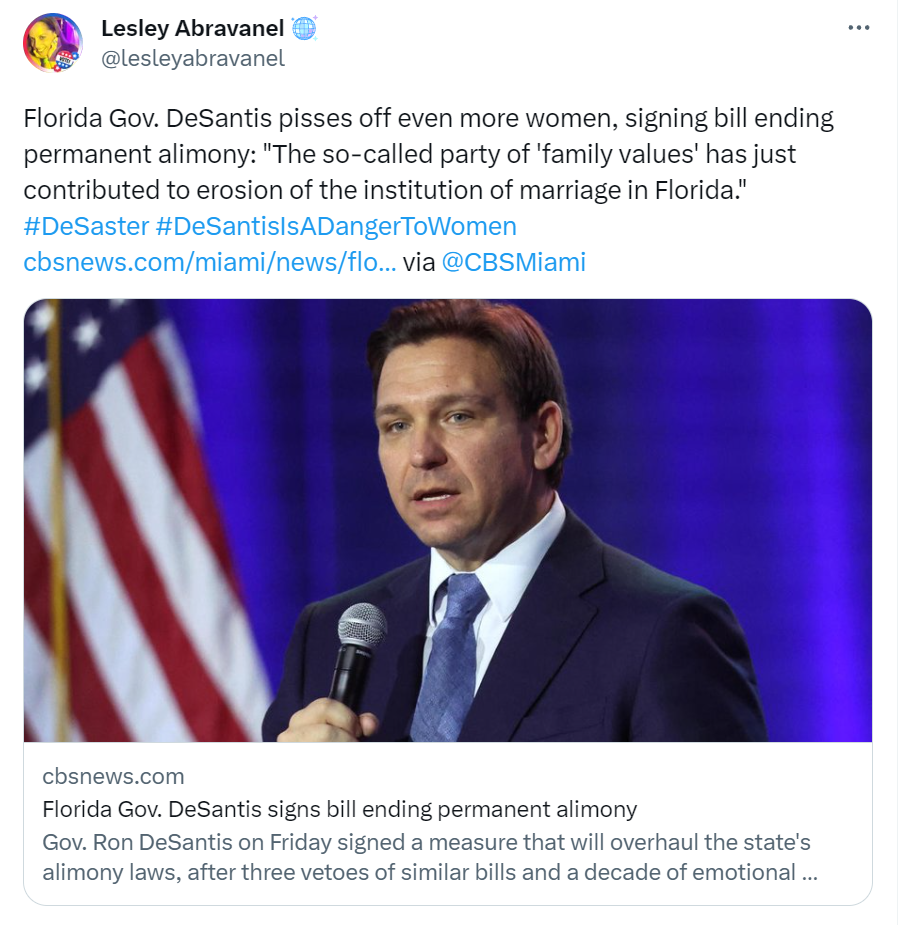Visit the @lesleyabravanel handle
Image resolution: width=908 pixels, height=925 pixels.
tap(193, 58)
